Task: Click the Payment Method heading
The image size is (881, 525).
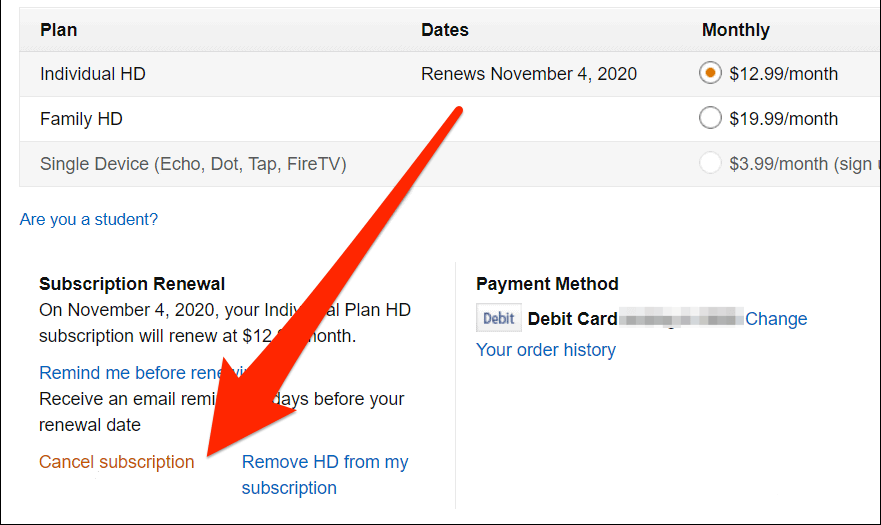Action: (x=547, y=284)
